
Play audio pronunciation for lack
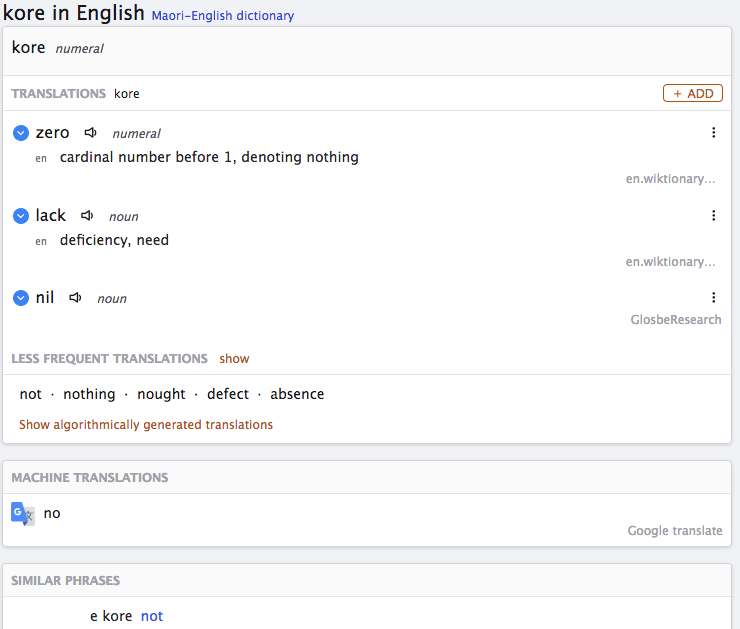pyautogui.click(x=87, y=216)
